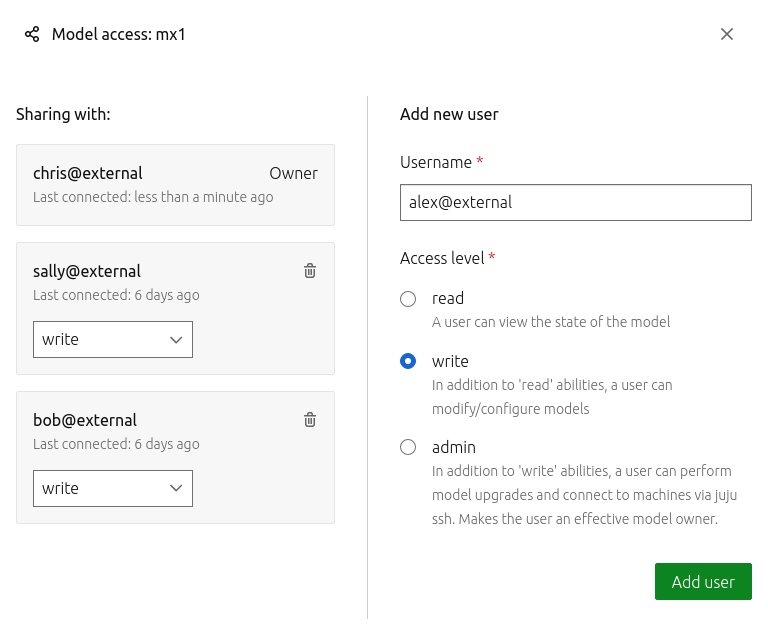
Task: Click the 'Model access: mx1' title
Action: click(x=118, y=35)
